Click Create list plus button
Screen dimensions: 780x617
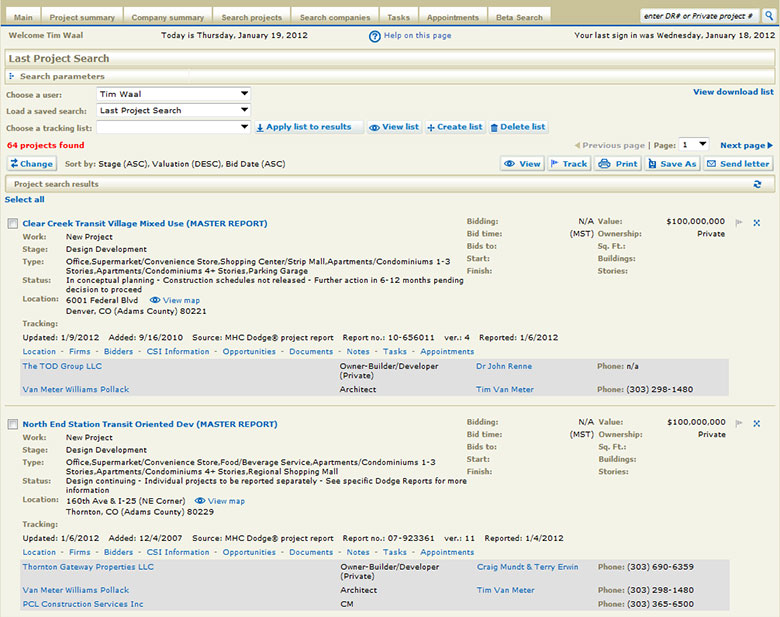coord(455,127)
